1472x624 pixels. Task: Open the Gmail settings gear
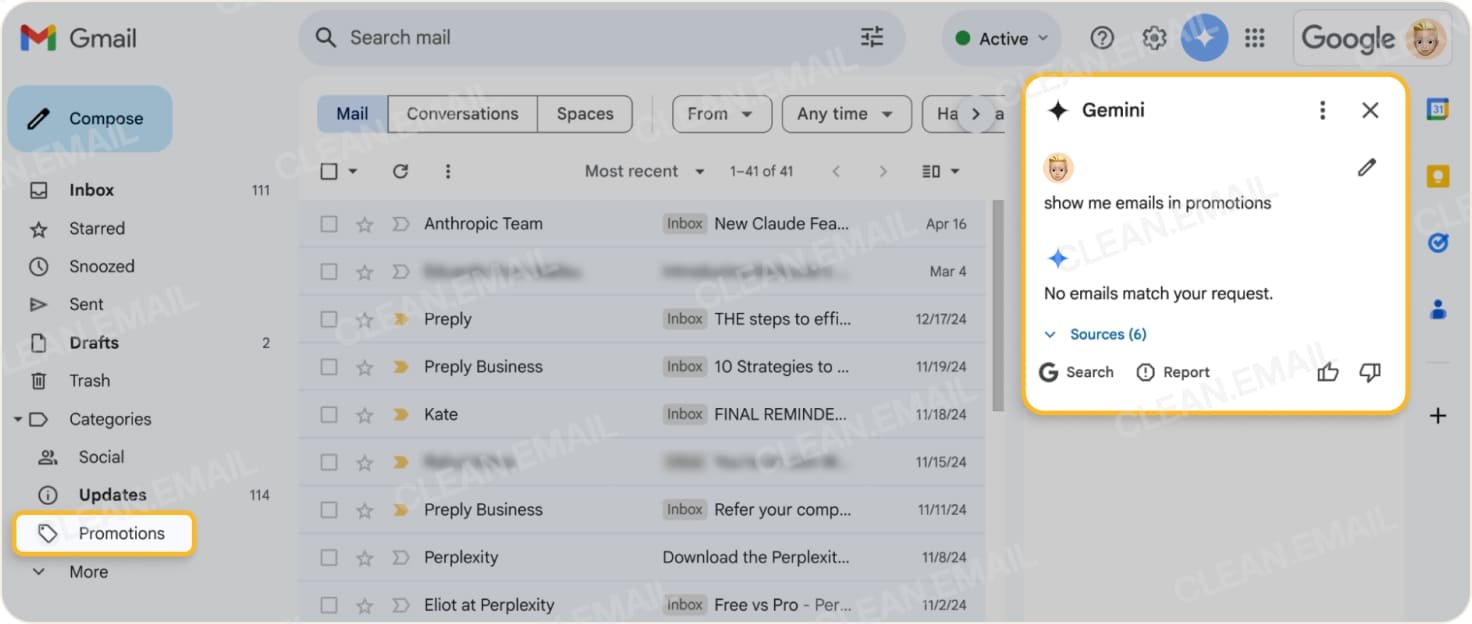tap(1154, 37)
